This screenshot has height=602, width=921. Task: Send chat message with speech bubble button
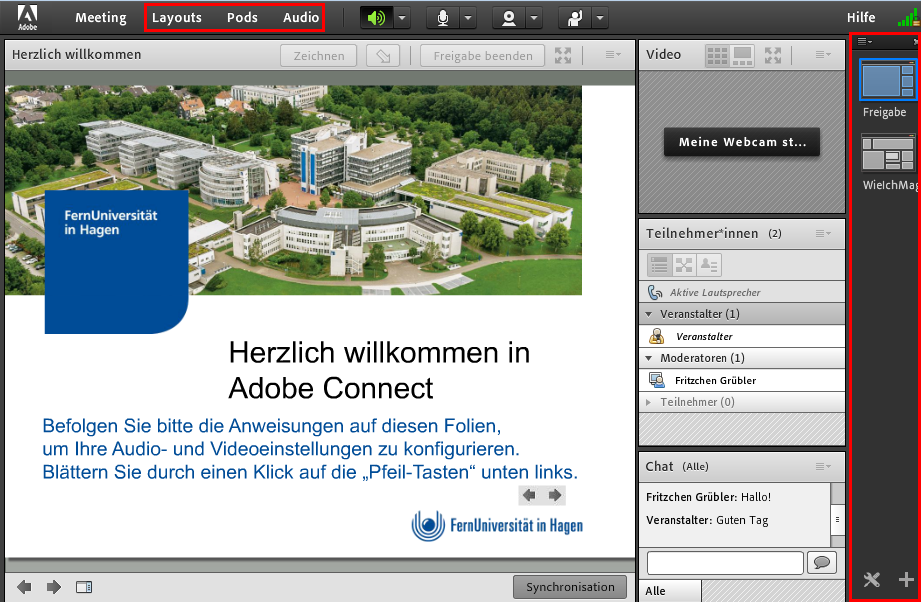click(822, 563)
